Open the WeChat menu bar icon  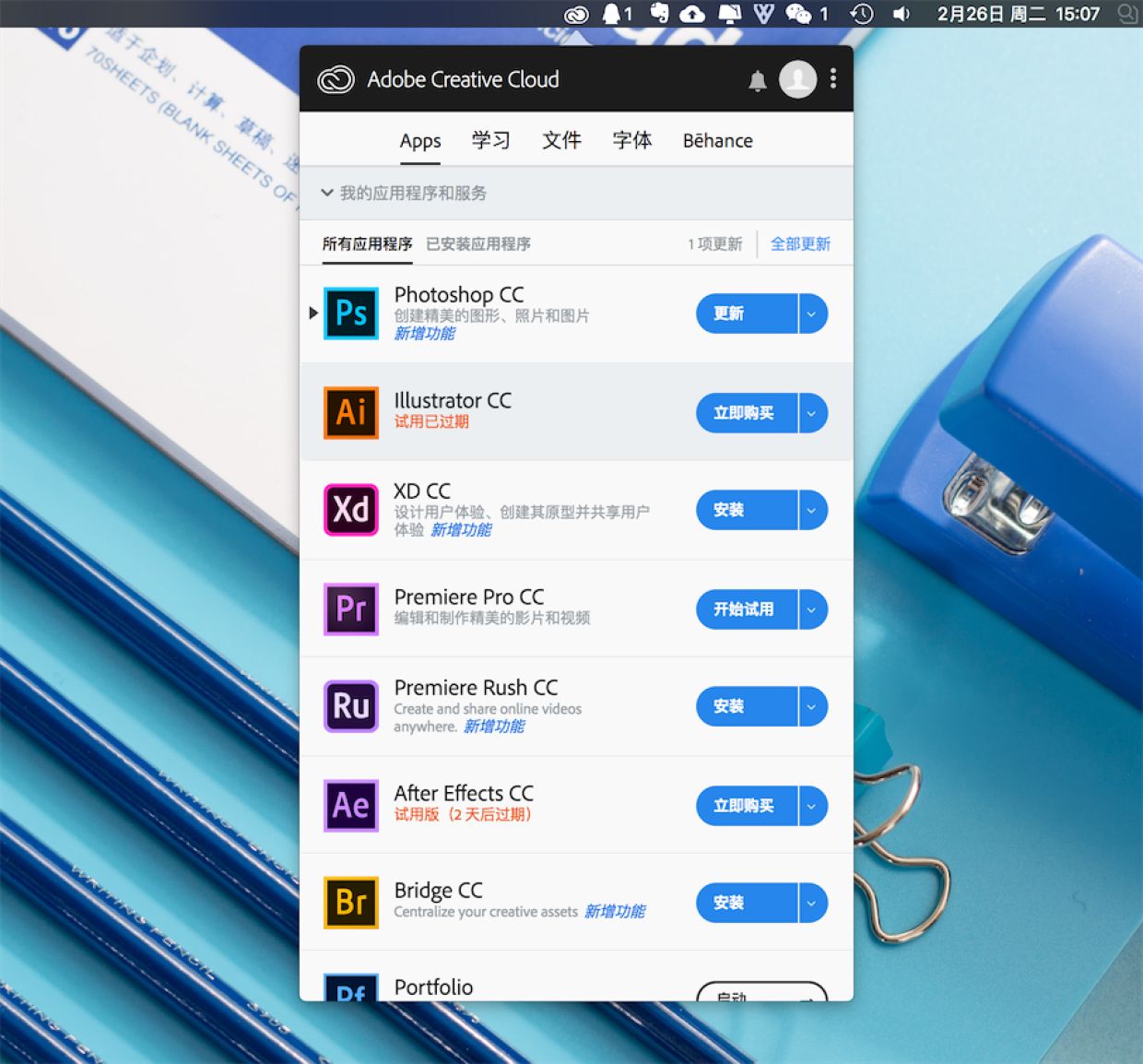(x=798, y=14)
